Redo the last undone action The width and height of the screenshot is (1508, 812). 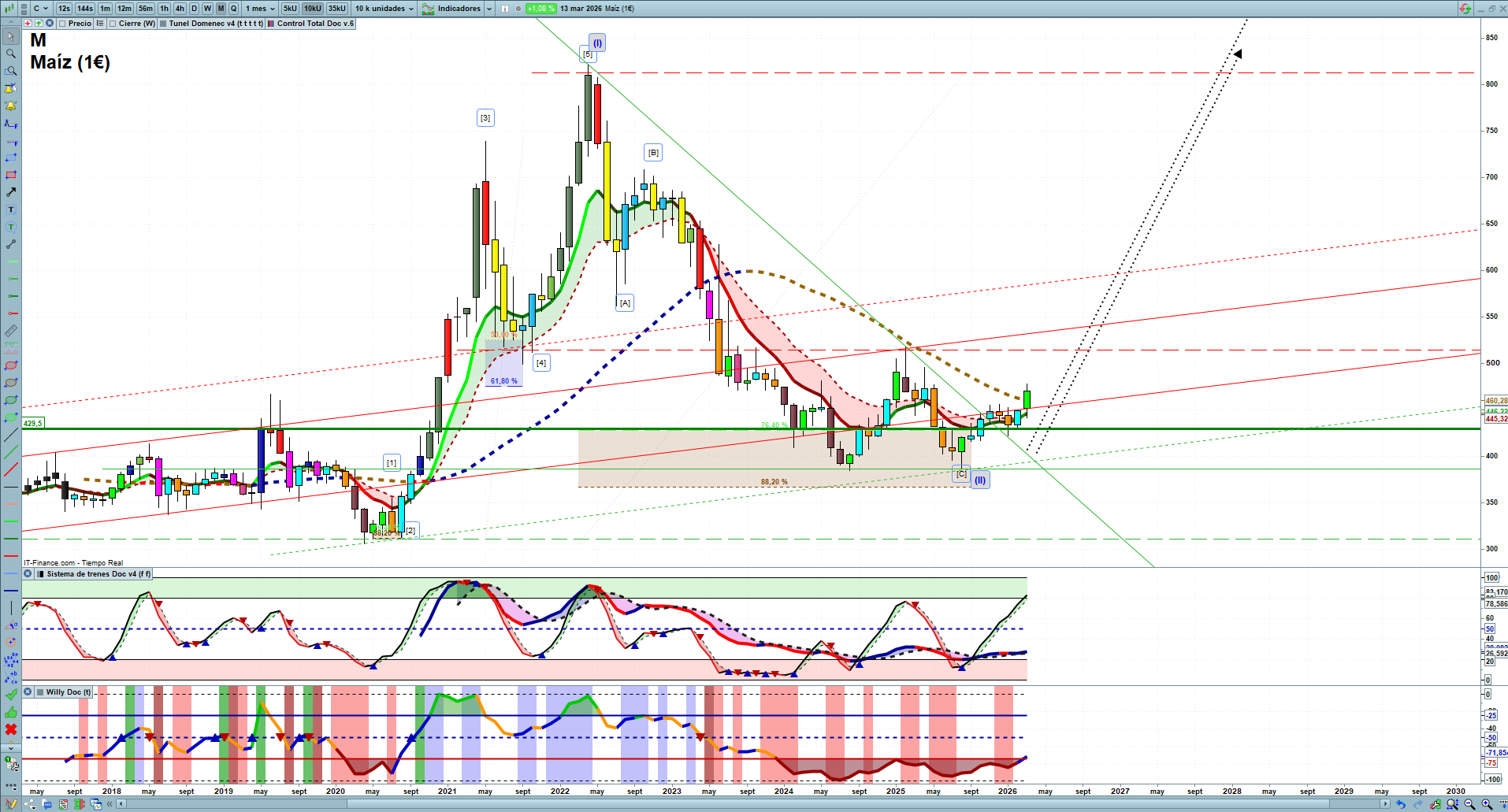coord(1417,804)
